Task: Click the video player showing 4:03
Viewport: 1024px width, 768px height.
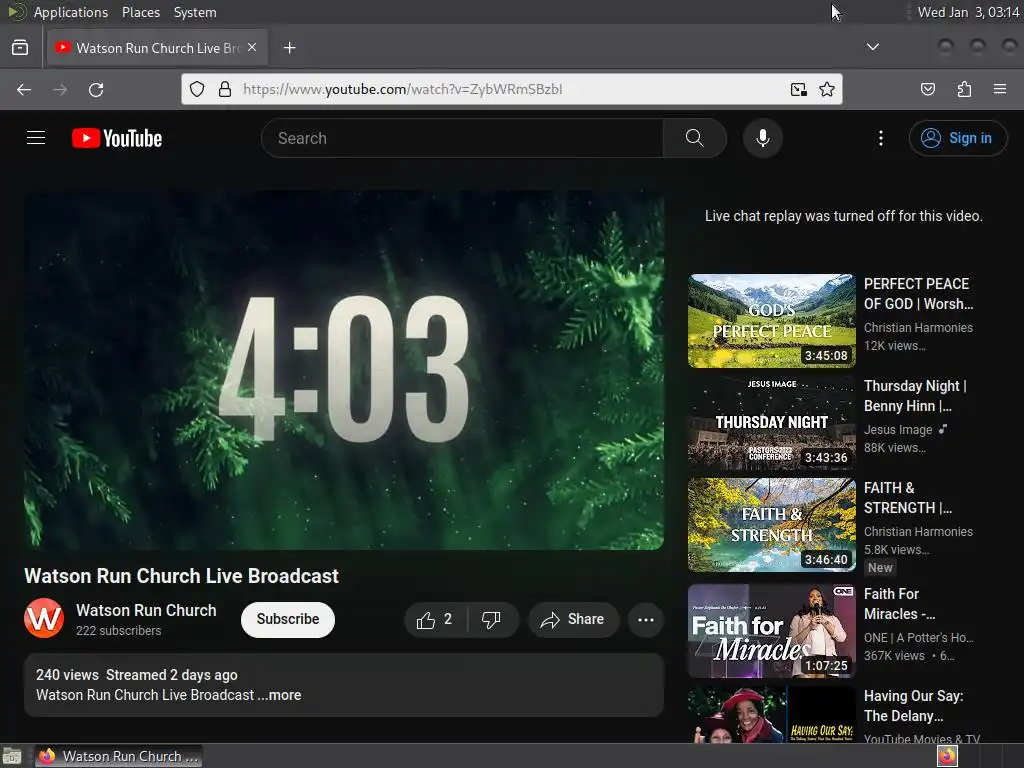Action: pos(344,370)
